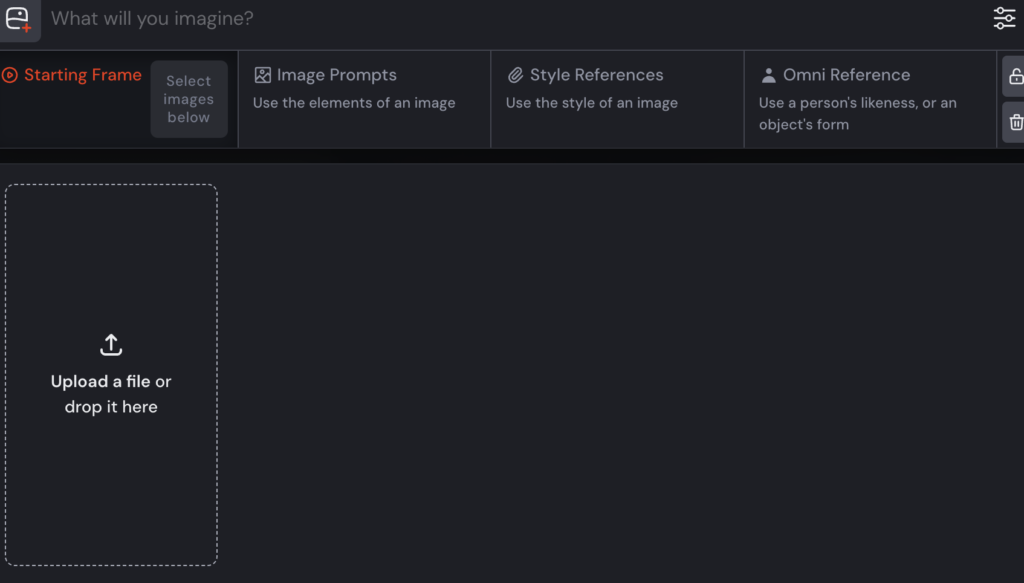Click "Upload a file or drop it here" text
This screenshot has width=1024, height=583.
click(x=111, y=394)
